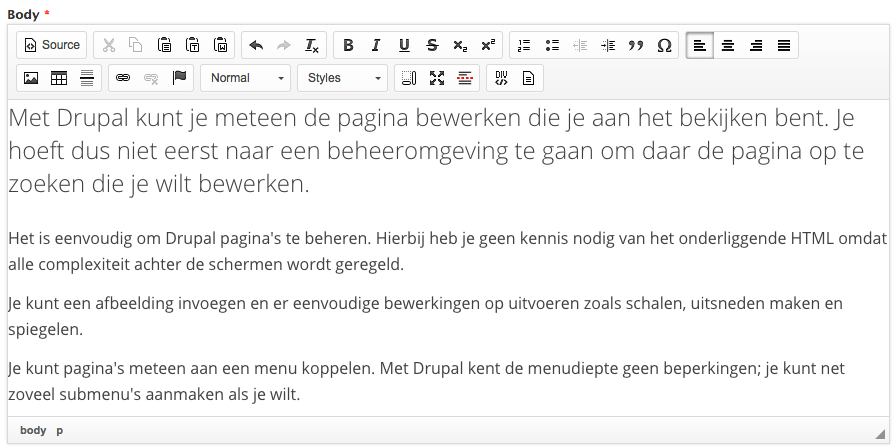Screen dimensions: 896x448
Task: Click paragraph starting 'Je kunt een afbeelding'
Action: coord(426,317)
